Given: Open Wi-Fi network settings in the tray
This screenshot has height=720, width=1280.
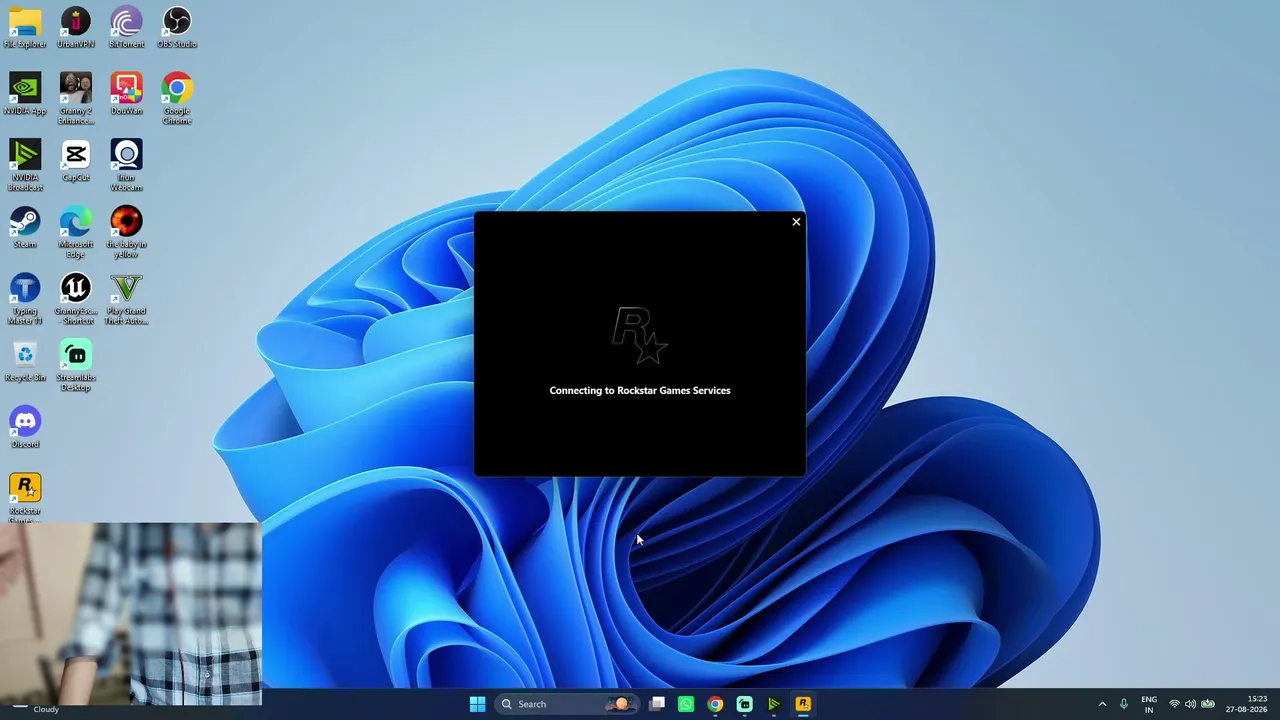Looking at the screenshot, I should click(x=1174, y=704).
